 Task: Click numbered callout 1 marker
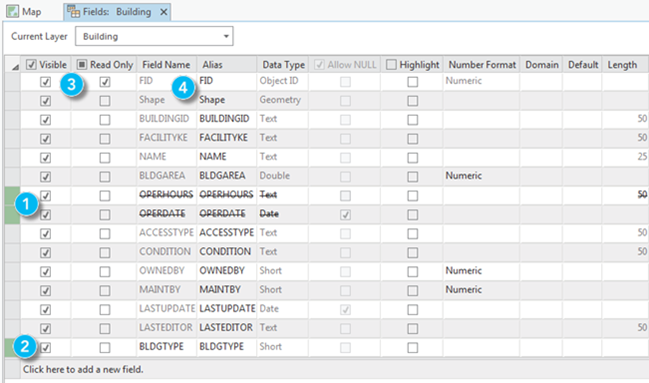click(x=26, y=204)
